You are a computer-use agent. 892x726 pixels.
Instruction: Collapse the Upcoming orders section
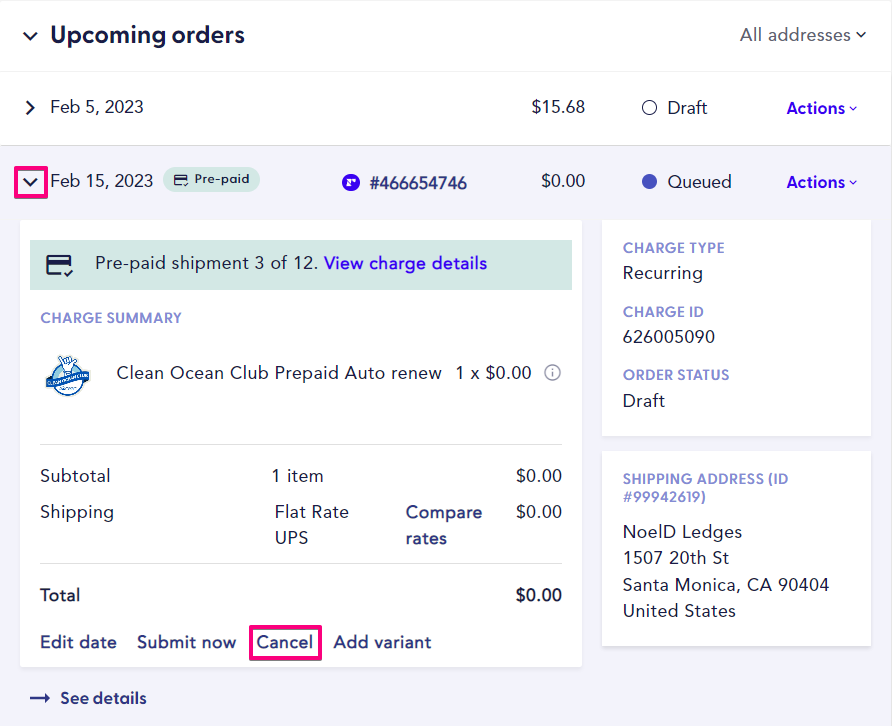[30, 36]
